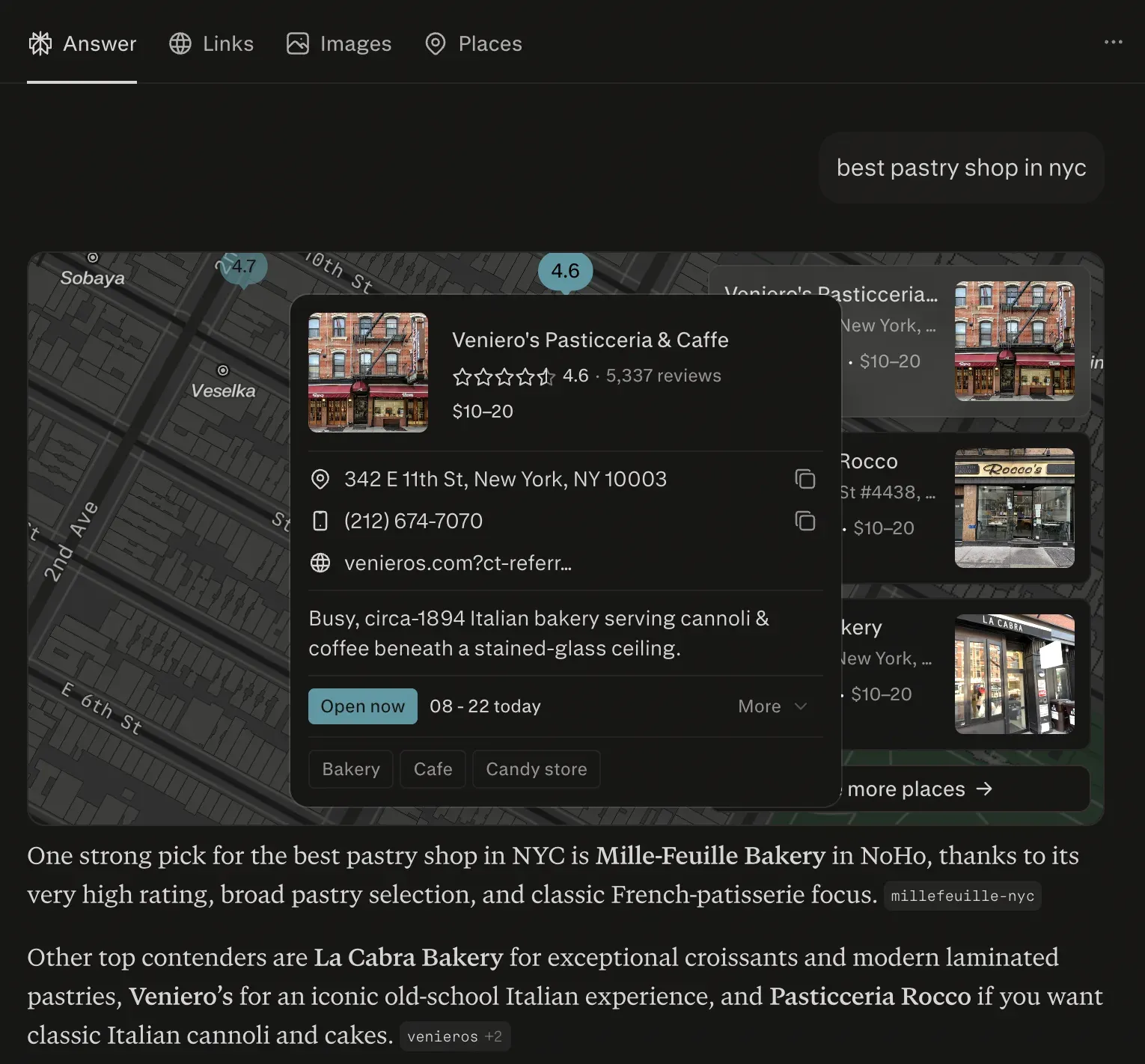Click the La Cabra Bakery bold text
Image resolution: width=1145 pixels, height=1064 pixels.
point(409,957)
